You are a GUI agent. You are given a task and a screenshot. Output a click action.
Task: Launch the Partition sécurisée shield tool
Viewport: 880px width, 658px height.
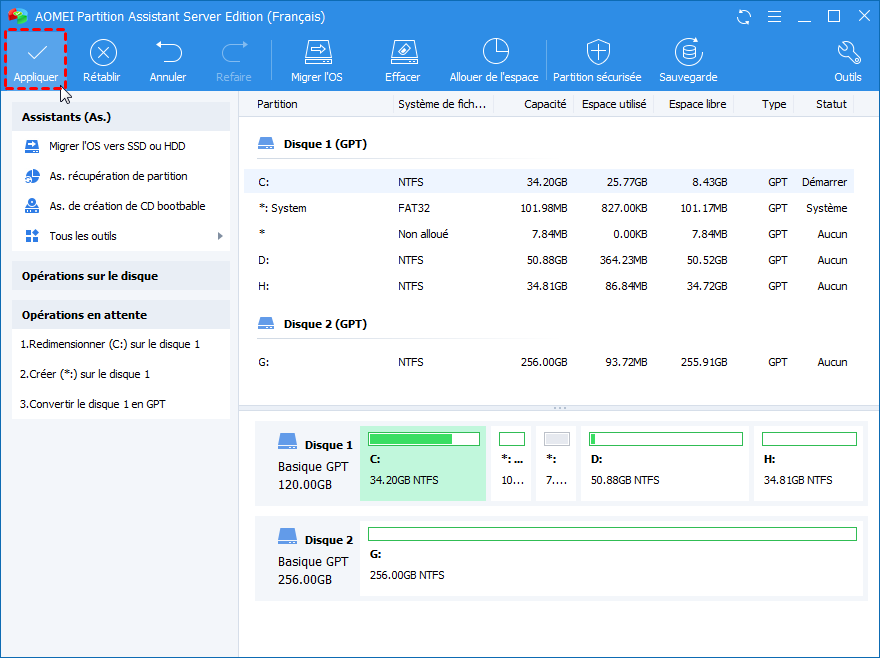(x=597, y=53)
